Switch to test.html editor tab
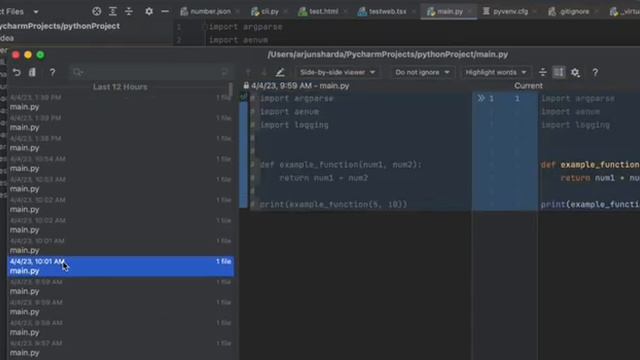Screen dimensions: 640x360 322,11
